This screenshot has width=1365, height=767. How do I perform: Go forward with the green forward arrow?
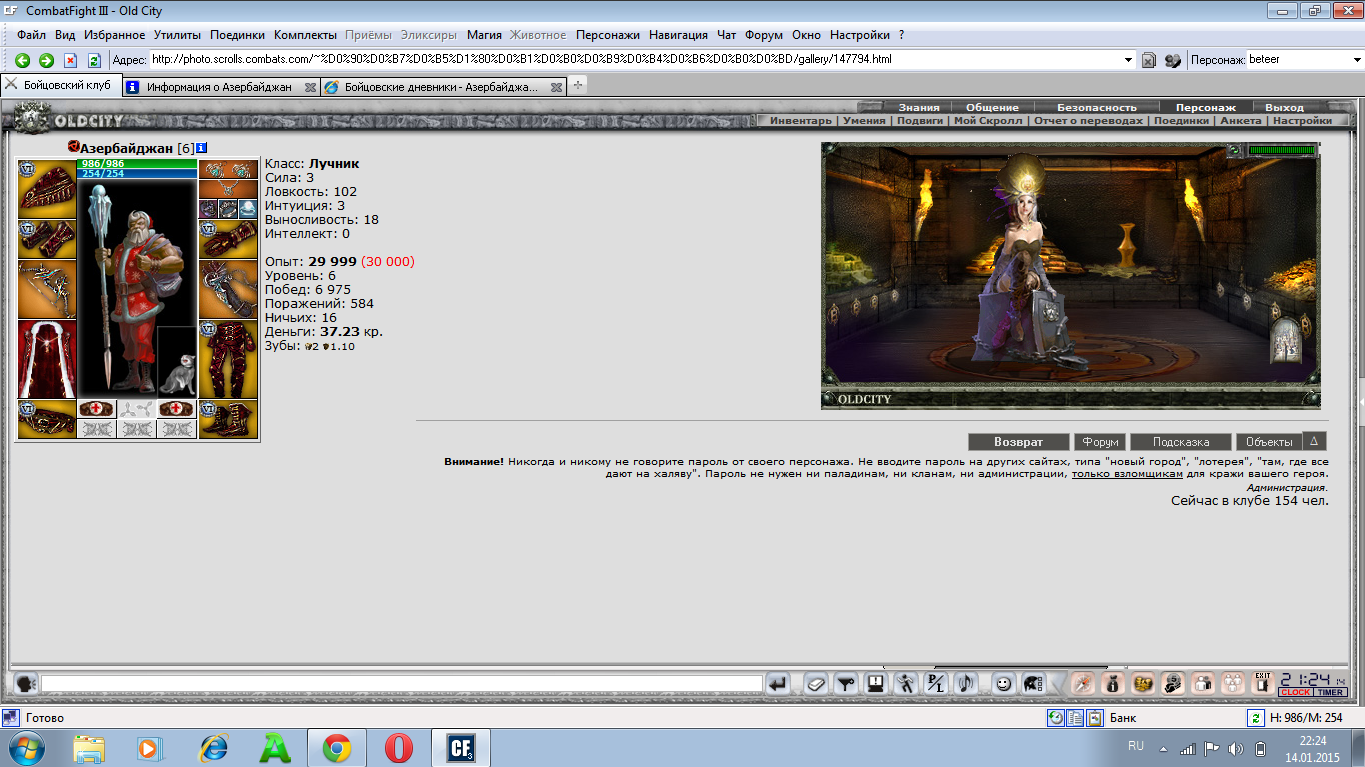[46, 60]
